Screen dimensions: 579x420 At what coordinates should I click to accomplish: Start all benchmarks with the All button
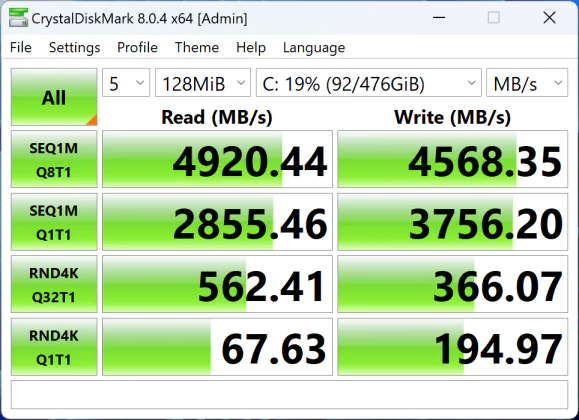[x=54, y=97]
